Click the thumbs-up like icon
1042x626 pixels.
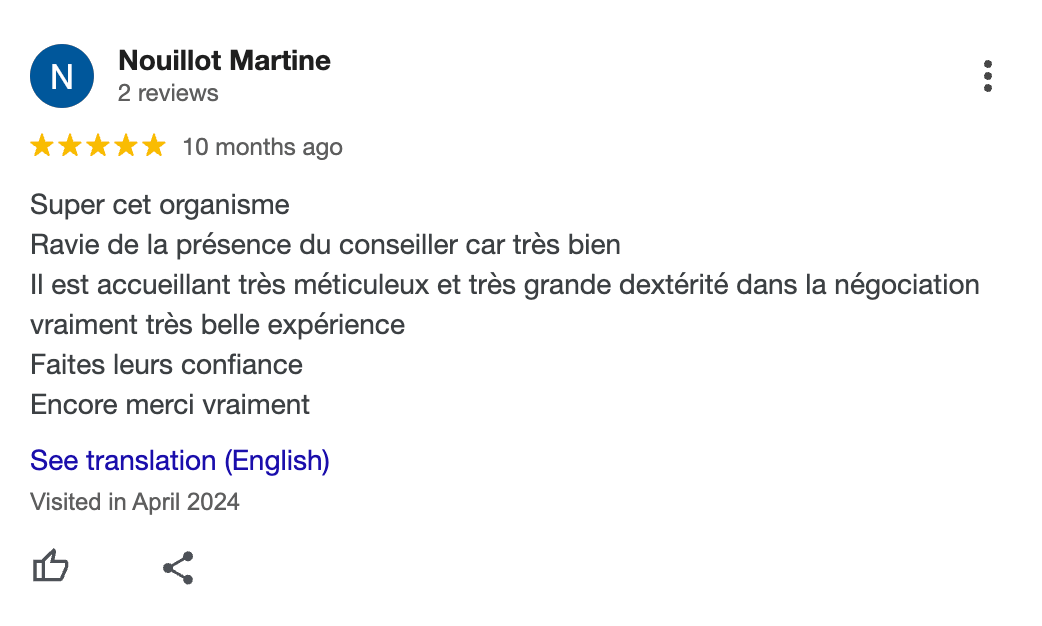pyautogui.click(x=51, y=566)
